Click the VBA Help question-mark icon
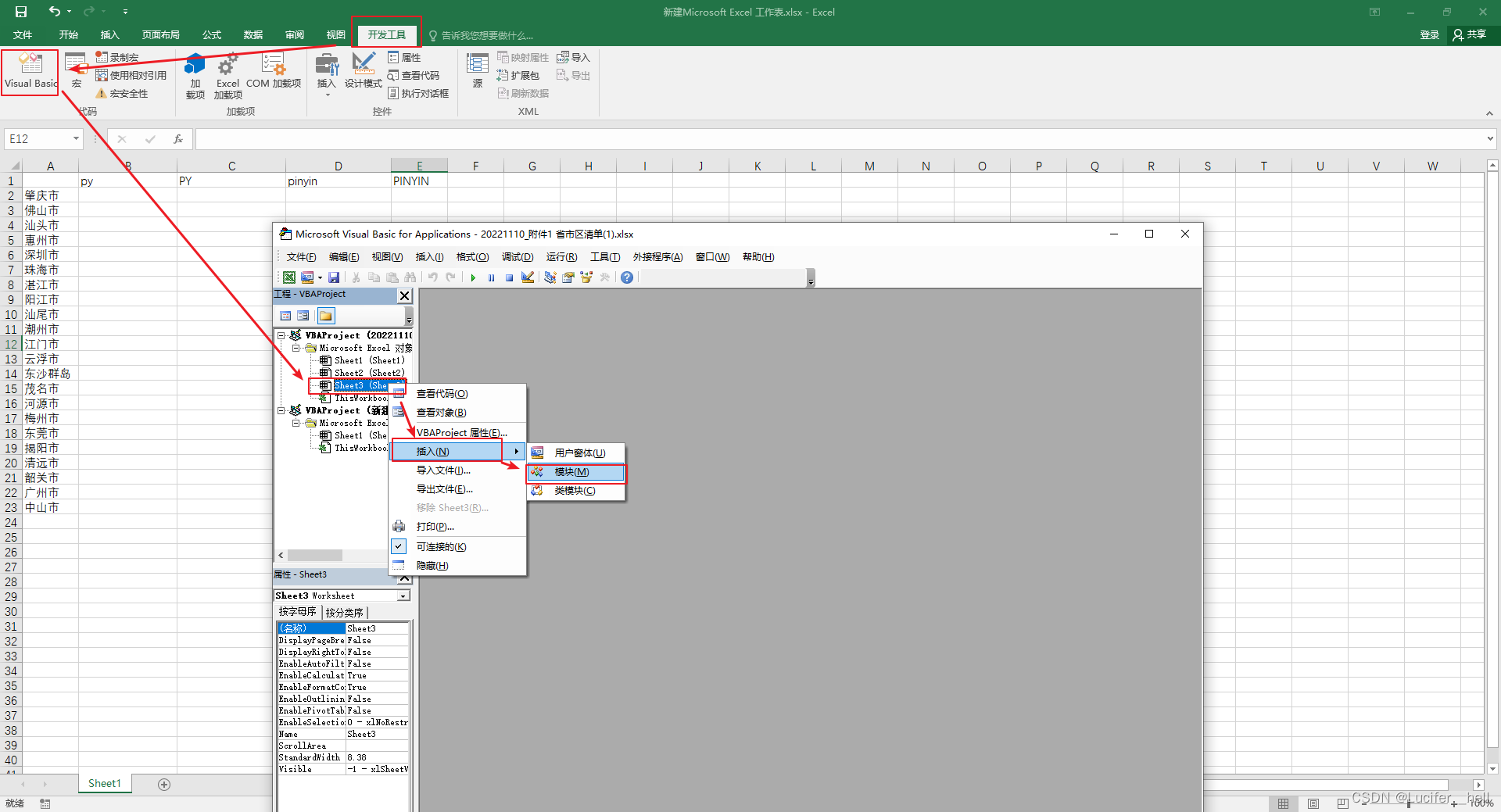Viewport: 1501px width, 812px height. click(x=627, y=277)
